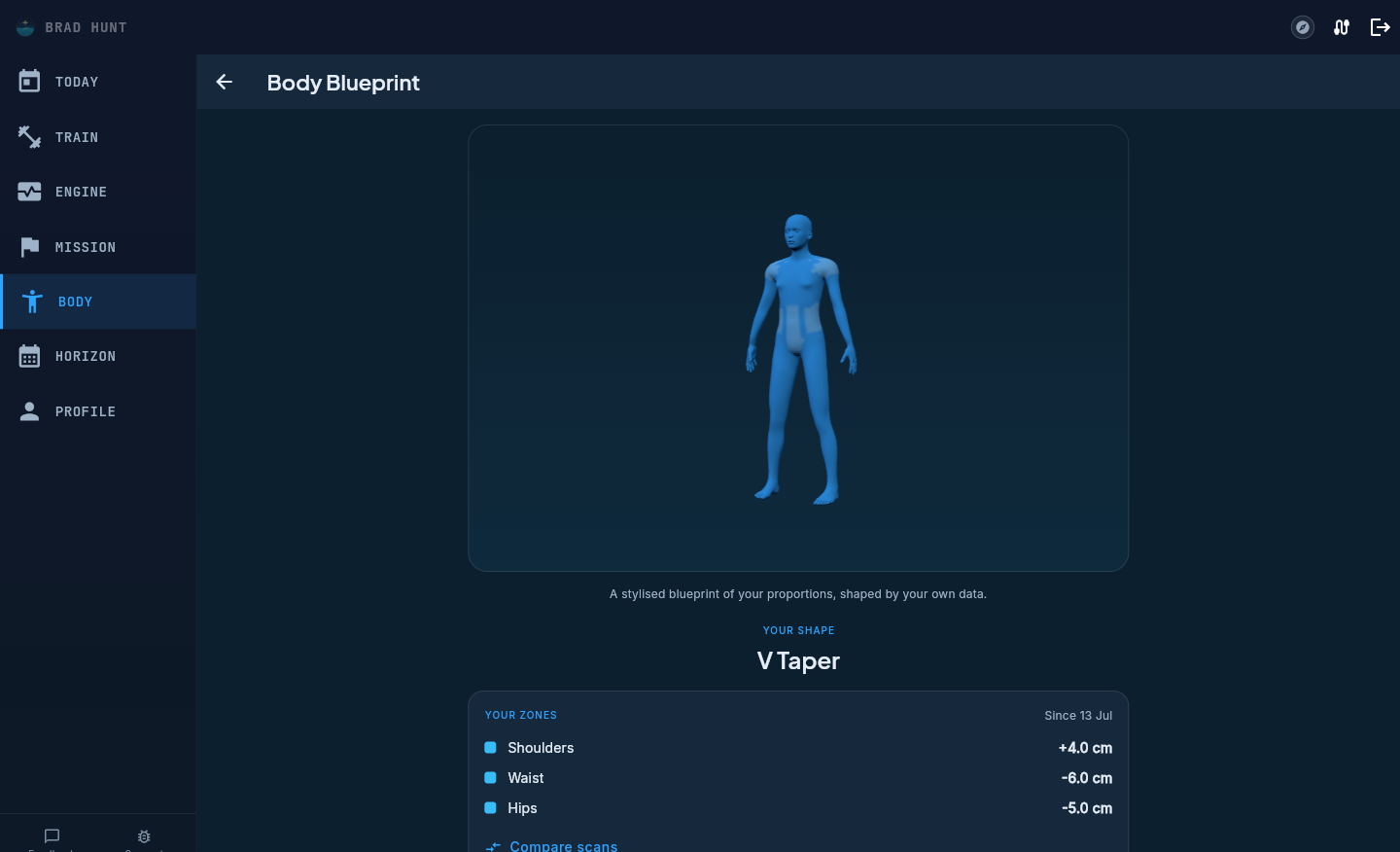
Task: Click the Compare scans arrows icon
Action: (x=493, y=846)
